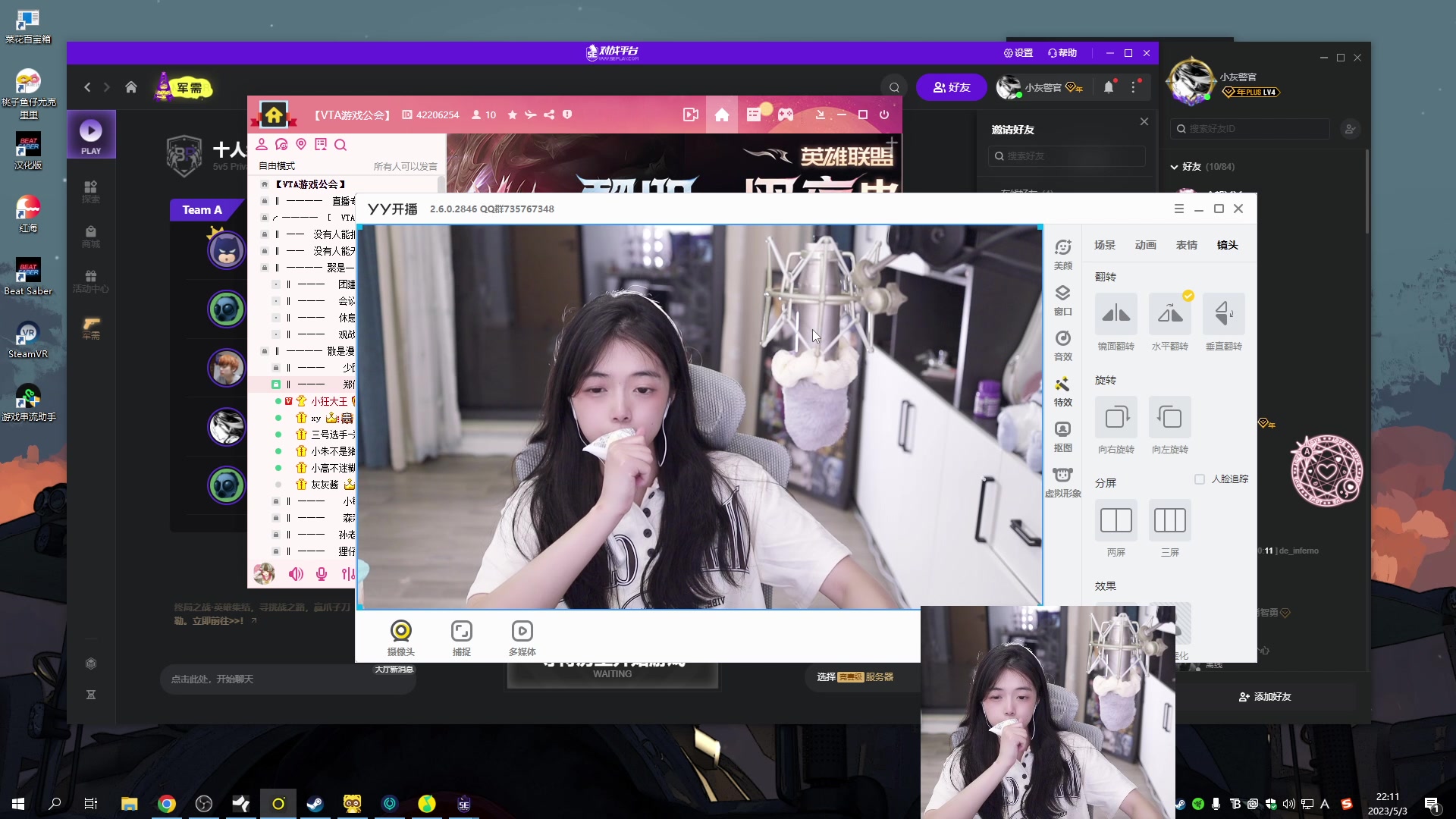
Task: Open the 自由模式 speaking mode dropdown
Action: [277, 166]
